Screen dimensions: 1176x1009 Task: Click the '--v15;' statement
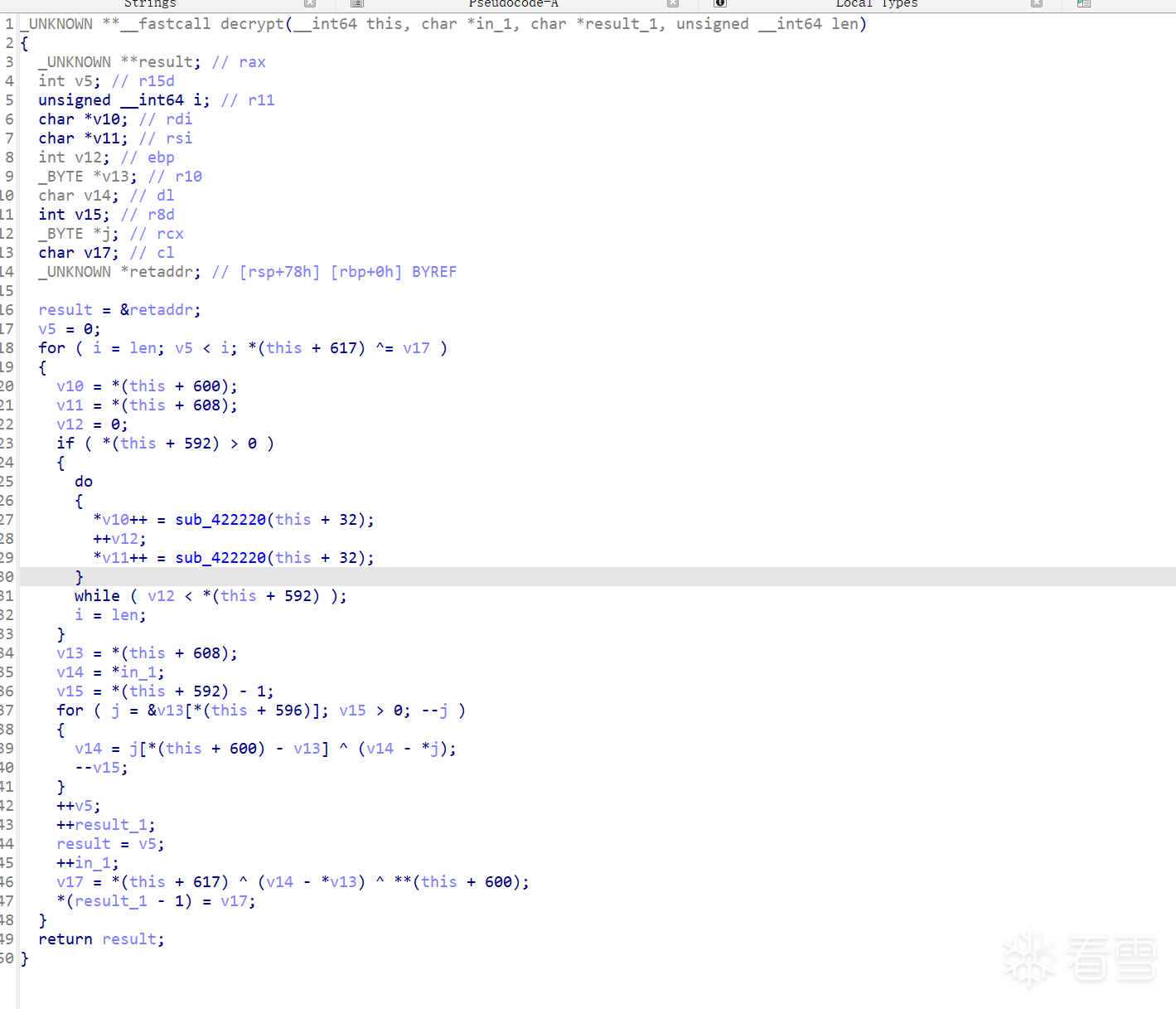click(x=101, y=768)
